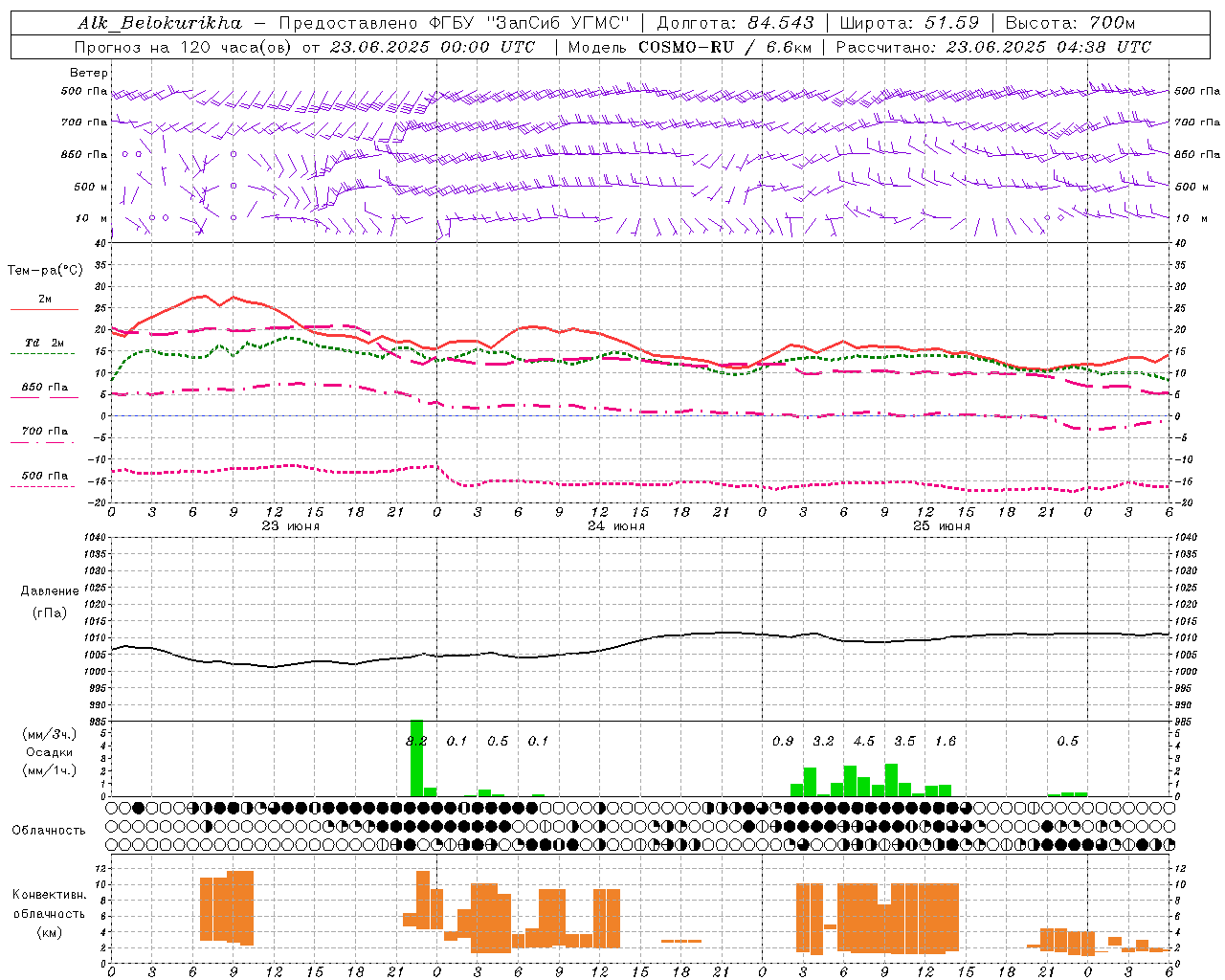
Task: Click the 500 гПа temperature legend entry
Action: (44, 476)
